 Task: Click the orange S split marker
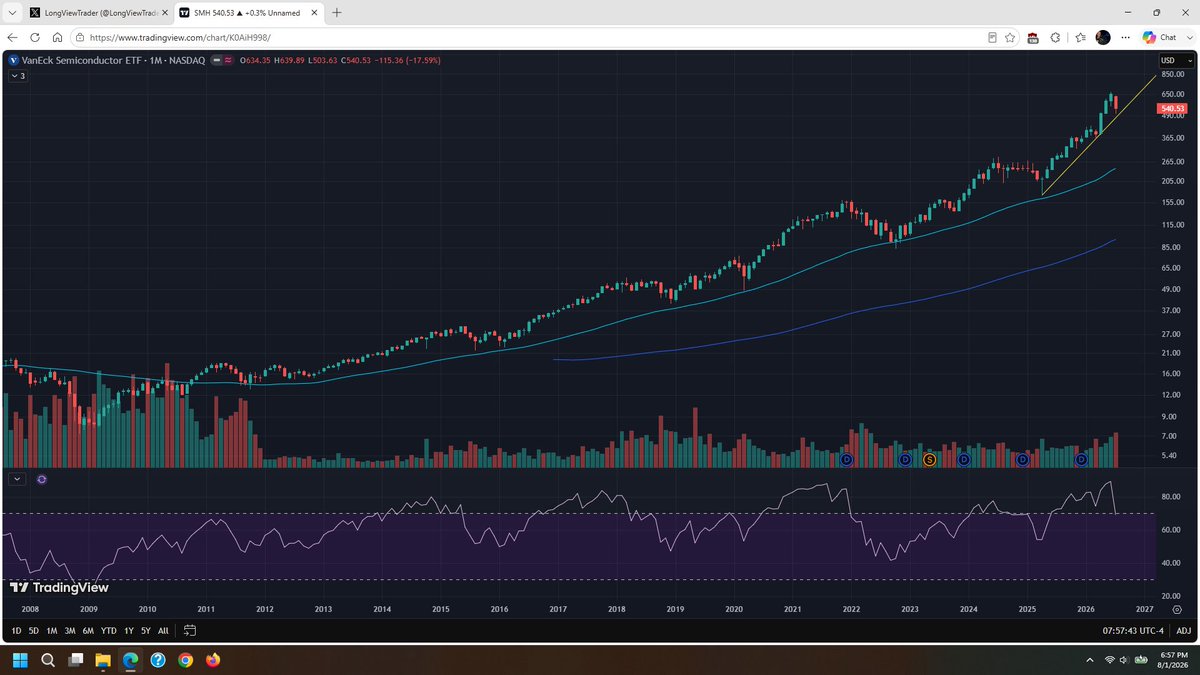point(929,459)
